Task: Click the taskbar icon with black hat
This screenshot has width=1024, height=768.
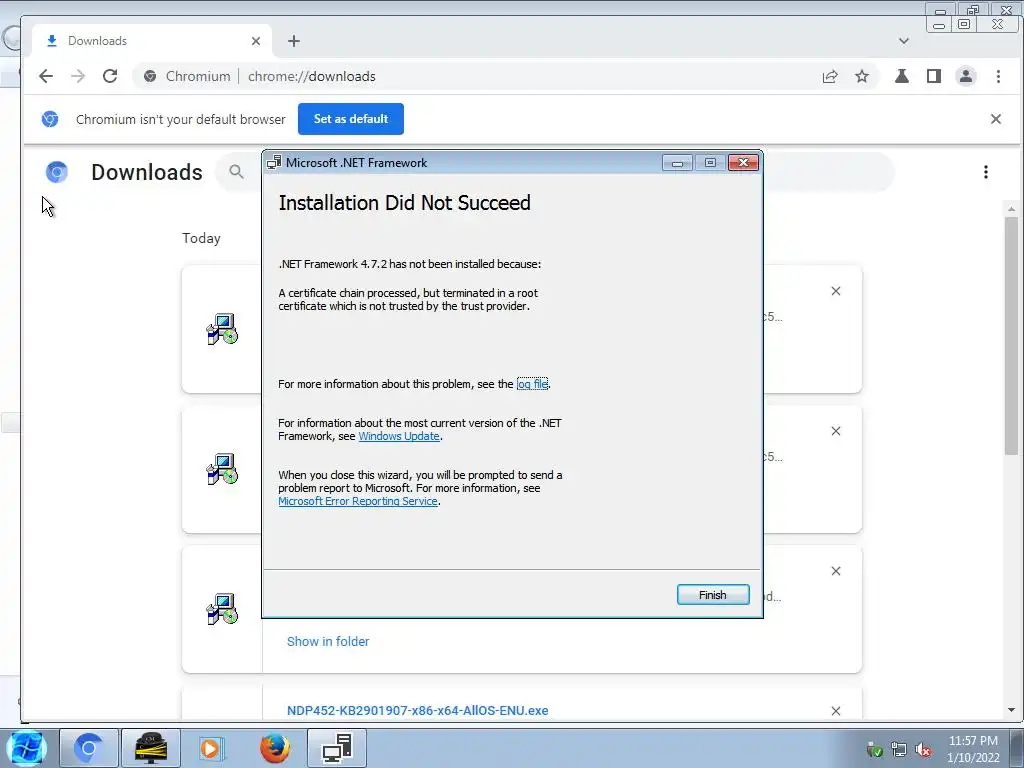Action: pos(150,748)
